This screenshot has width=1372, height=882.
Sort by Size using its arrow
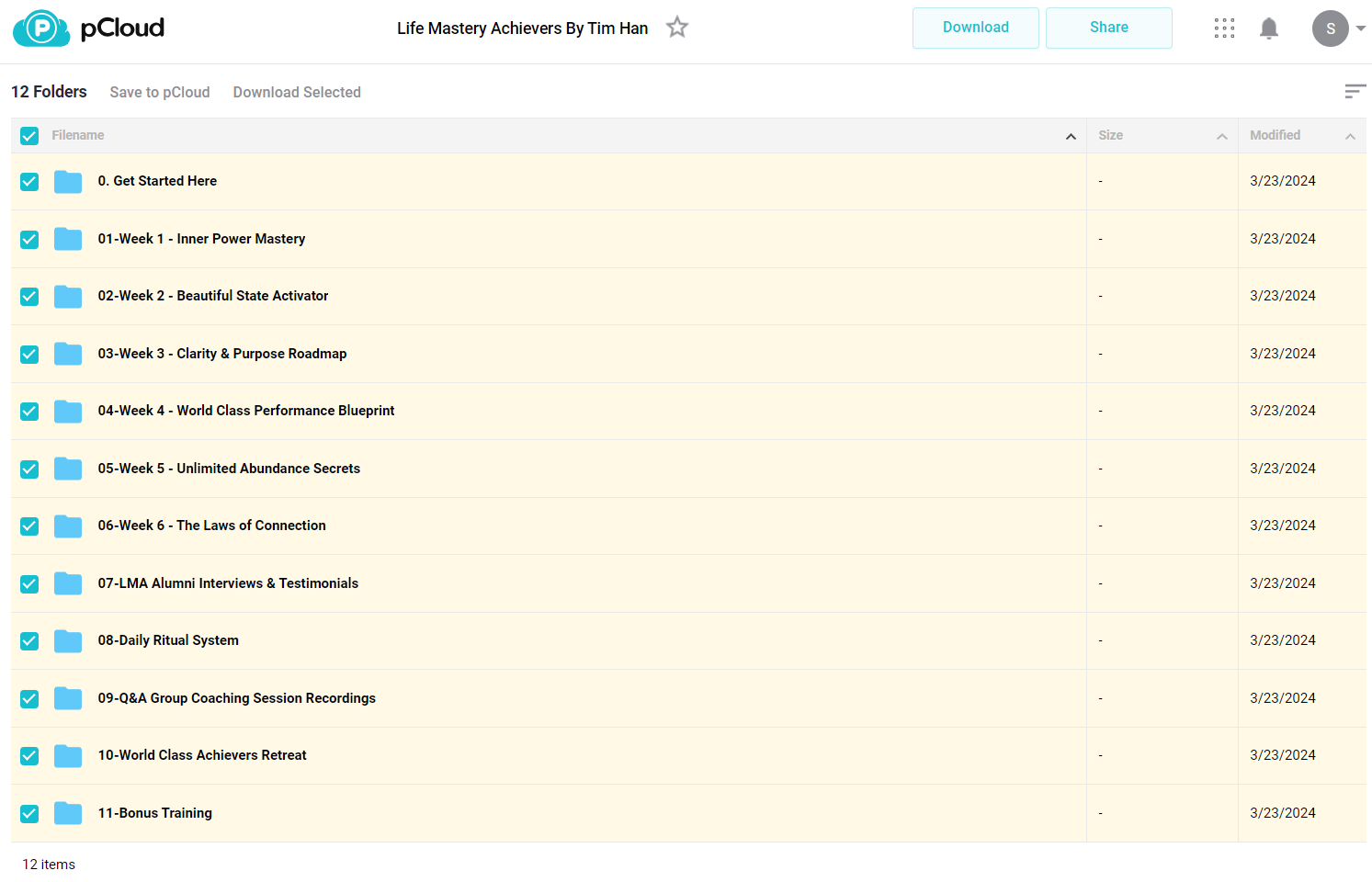pyautogui.click(x=1222, y=136)
